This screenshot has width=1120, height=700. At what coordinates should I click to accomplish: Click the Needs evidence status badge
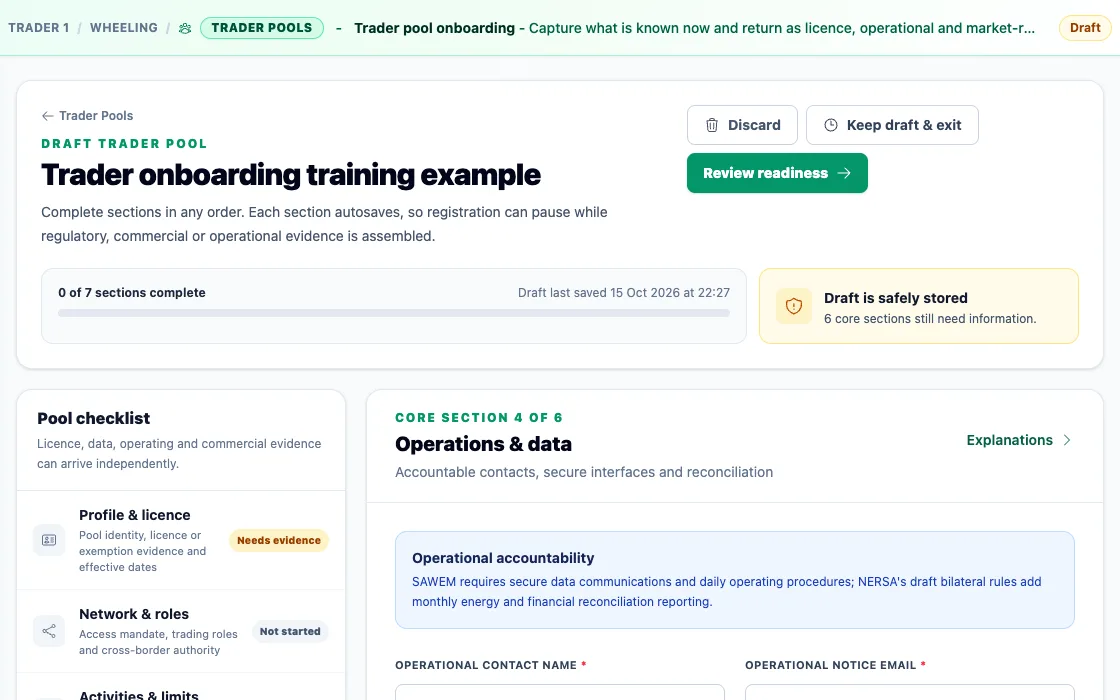click(279, 541)
